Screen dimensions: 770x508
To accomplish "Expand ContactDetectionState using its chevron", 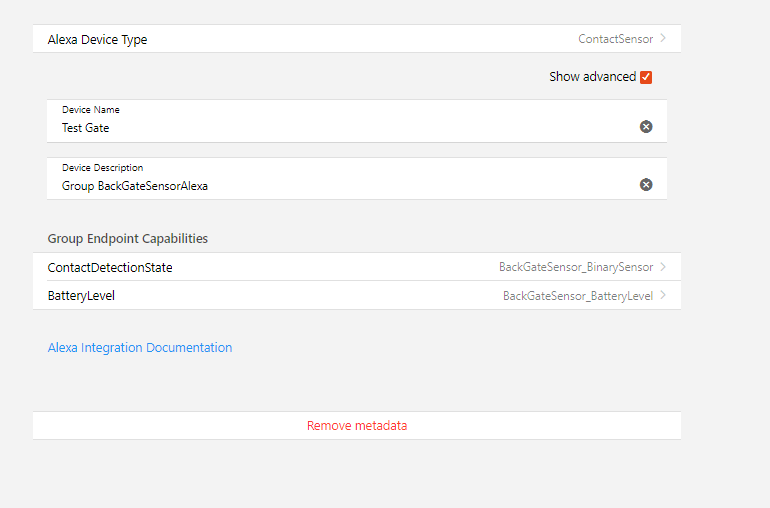I will coord(664,267).
